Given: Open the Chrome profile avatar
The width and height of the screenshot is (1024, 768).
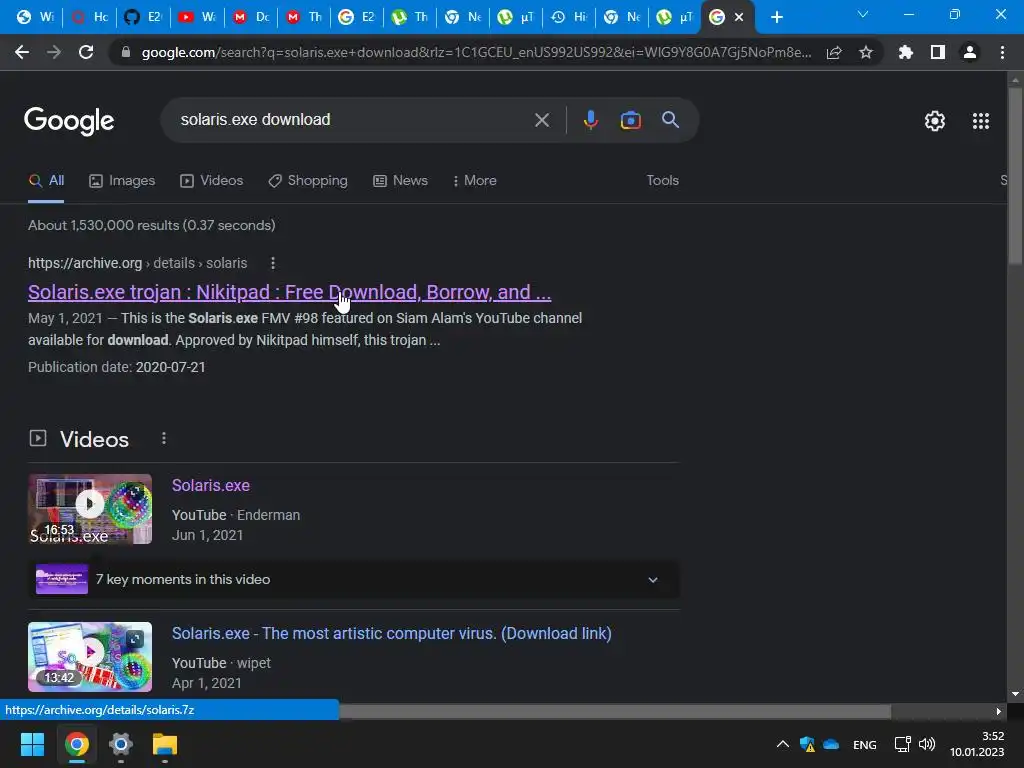Looking at the screenshot, I should (x=970, y=52).
